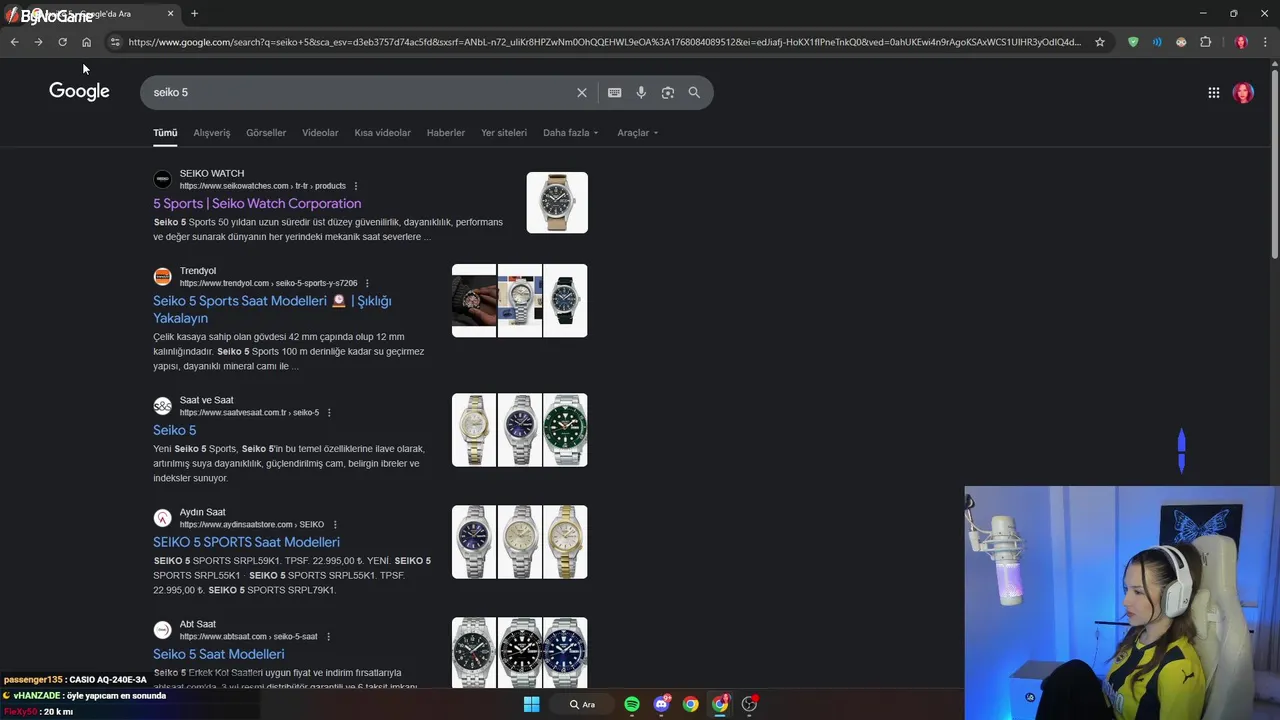Open more options for Seiko Watch result

(356, 186)
